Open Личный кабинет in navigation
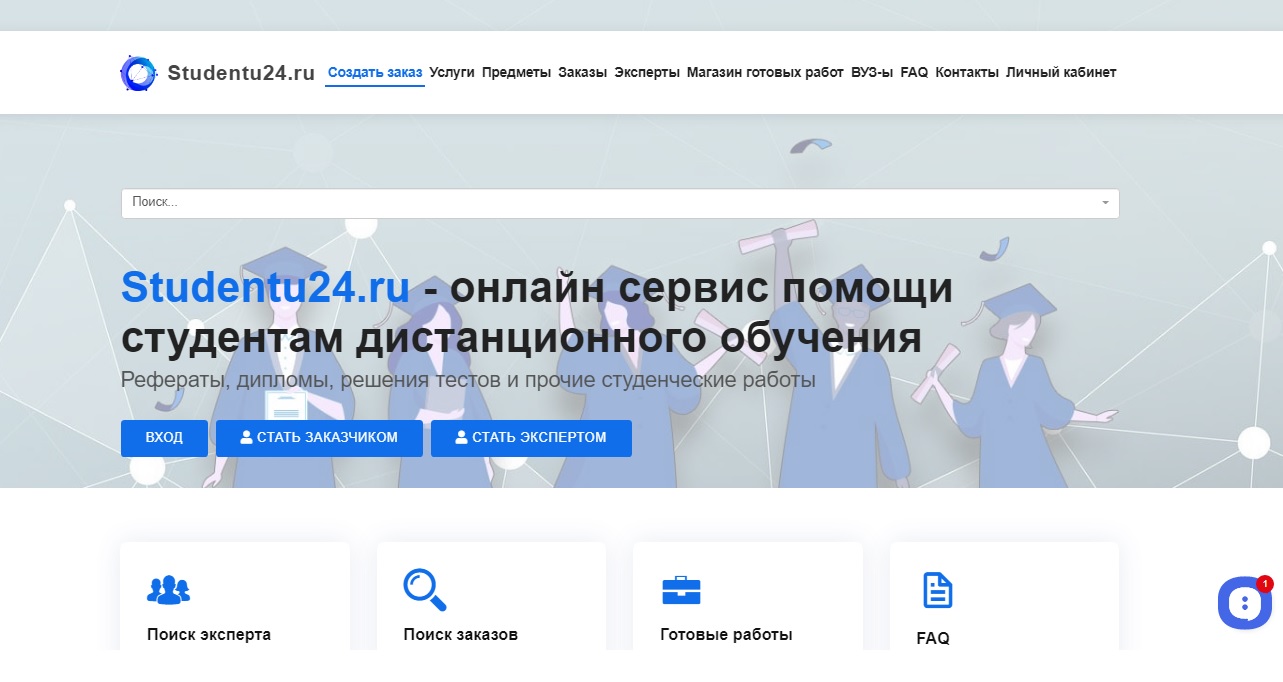Viewport: 1283px width, 682px height. tap(1061, 73)
